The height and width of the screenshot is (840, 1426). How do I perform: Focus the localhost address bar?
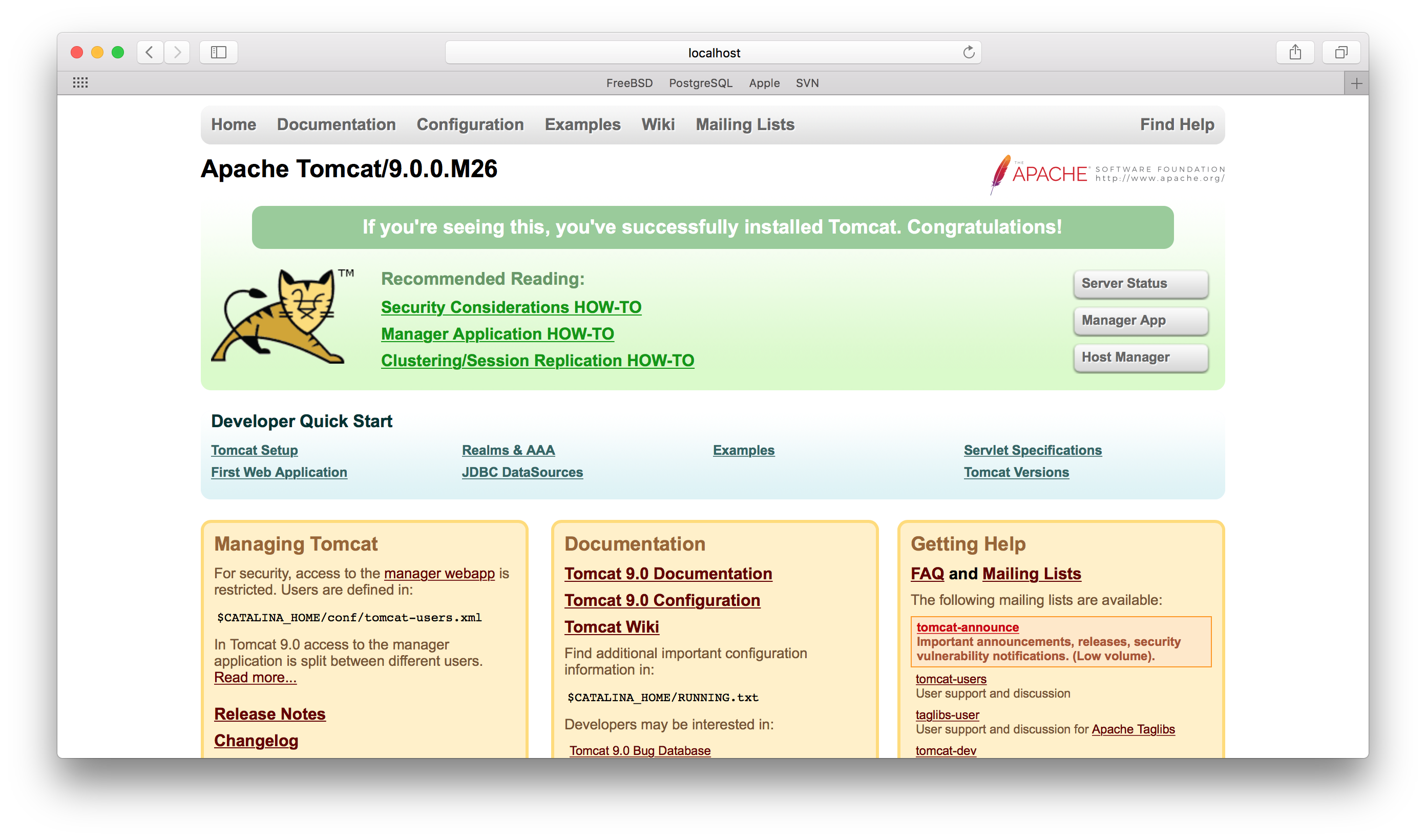click(713, 53)
